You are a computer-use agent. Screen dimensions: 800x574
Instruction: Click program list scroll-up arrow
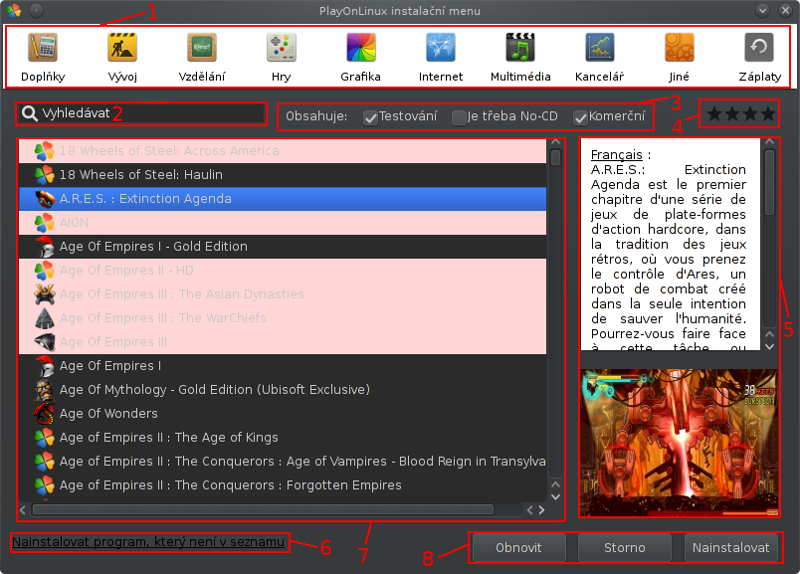point(556,484)
